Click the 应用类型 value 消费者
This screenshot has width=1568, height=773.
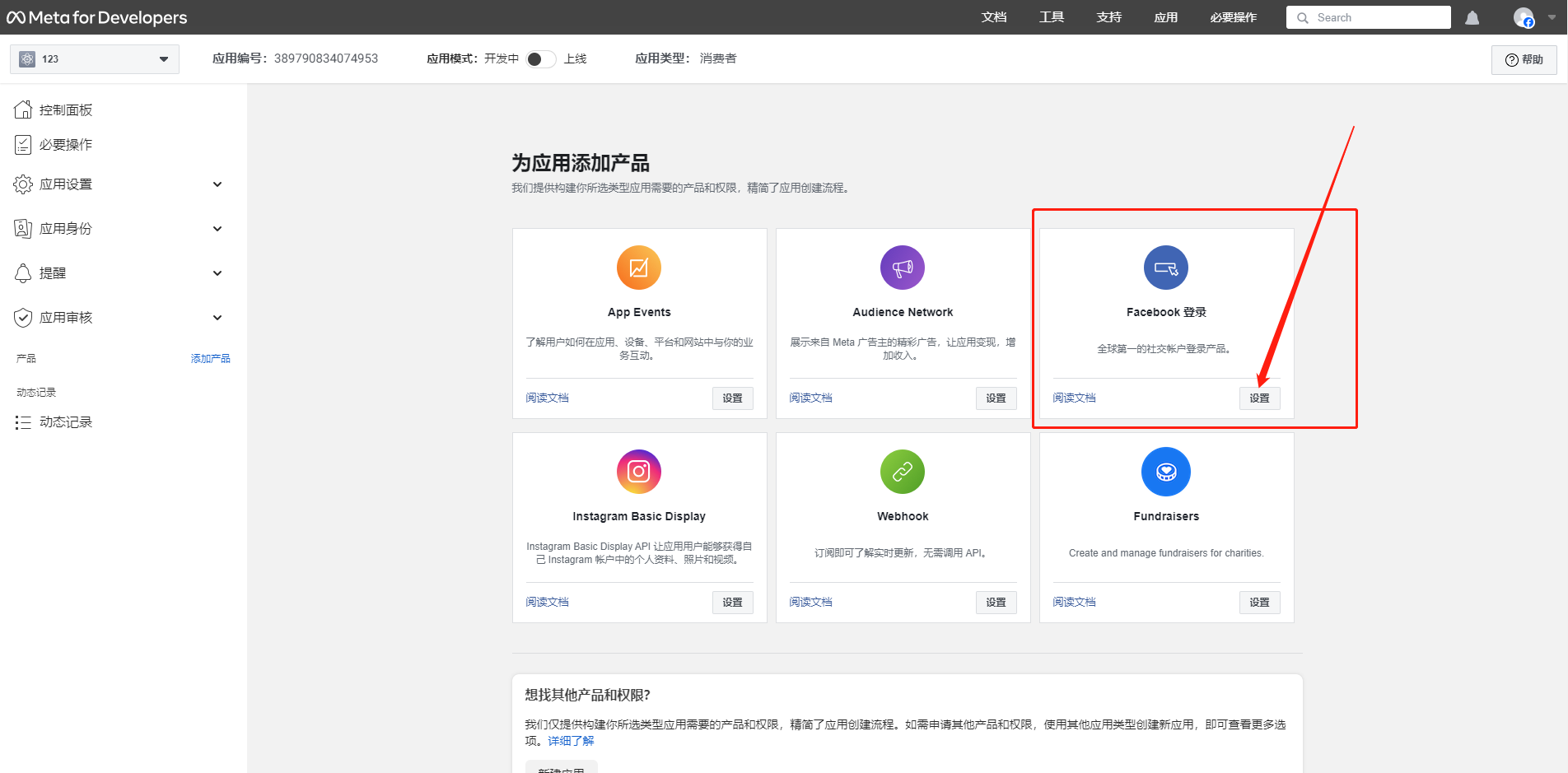pos(718,58)
